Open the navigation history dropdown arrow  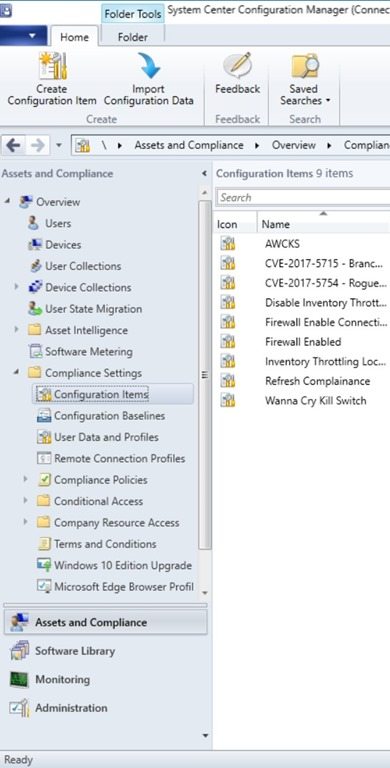(x=59, y=145)
